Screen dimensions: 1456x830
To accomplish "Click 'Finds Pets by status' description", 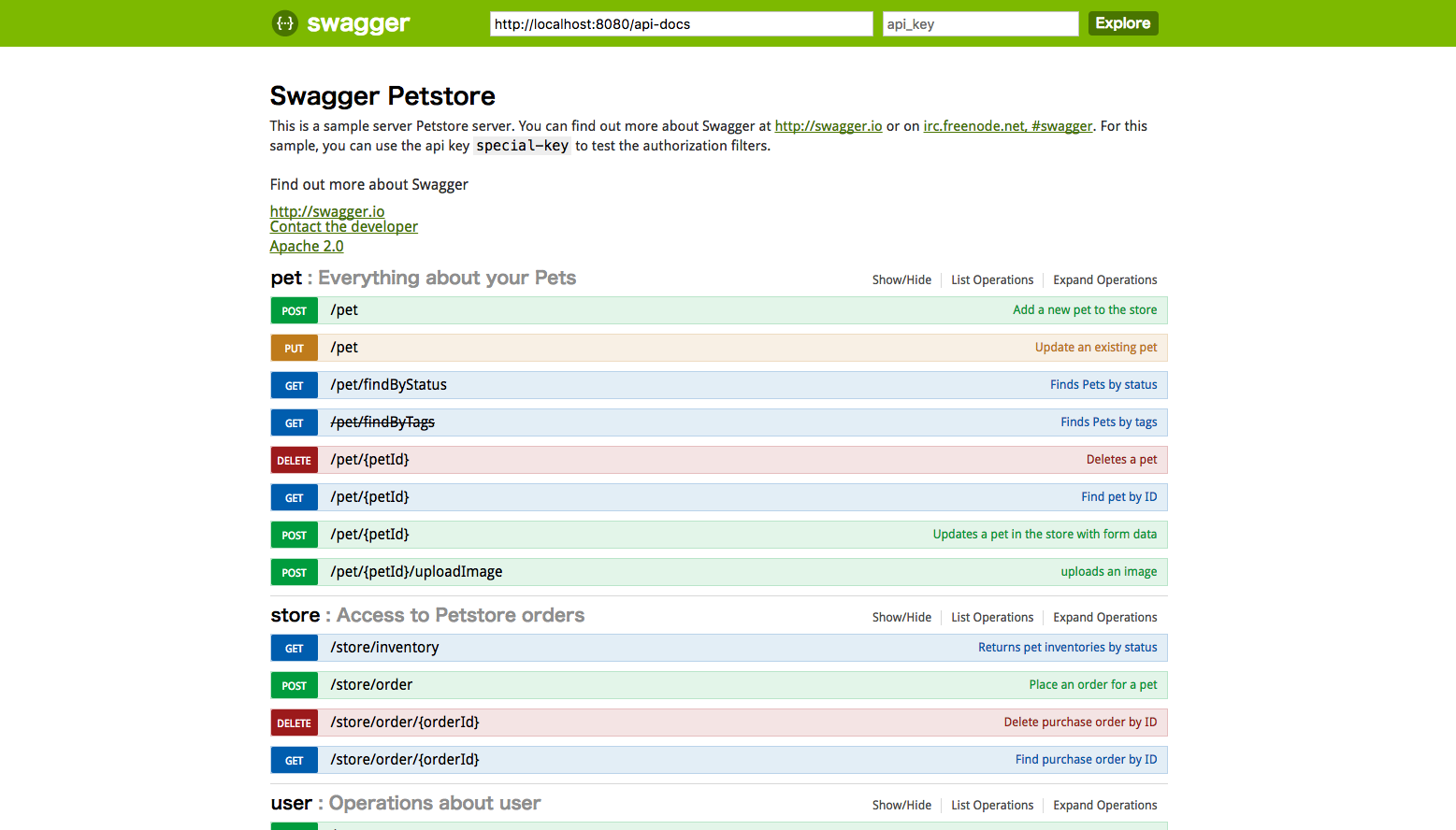I will 1103,385.
